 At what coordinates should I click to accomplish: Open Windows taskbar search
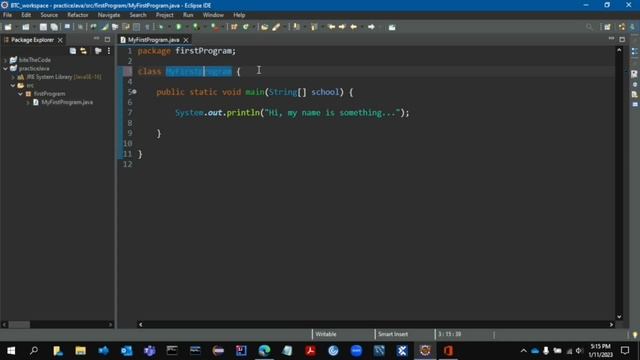tap(34, 351)
